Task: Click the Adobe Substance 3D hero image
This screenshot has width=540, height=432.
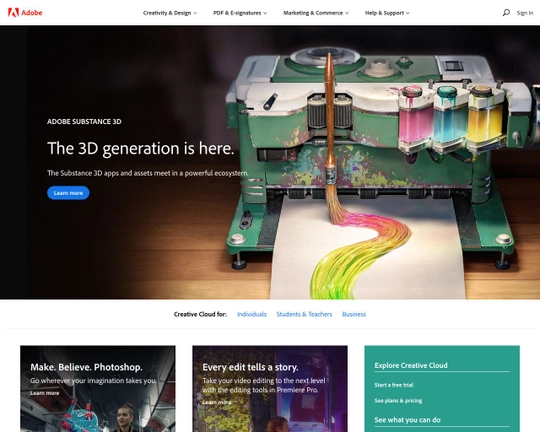Action: (x=270, y=162)
